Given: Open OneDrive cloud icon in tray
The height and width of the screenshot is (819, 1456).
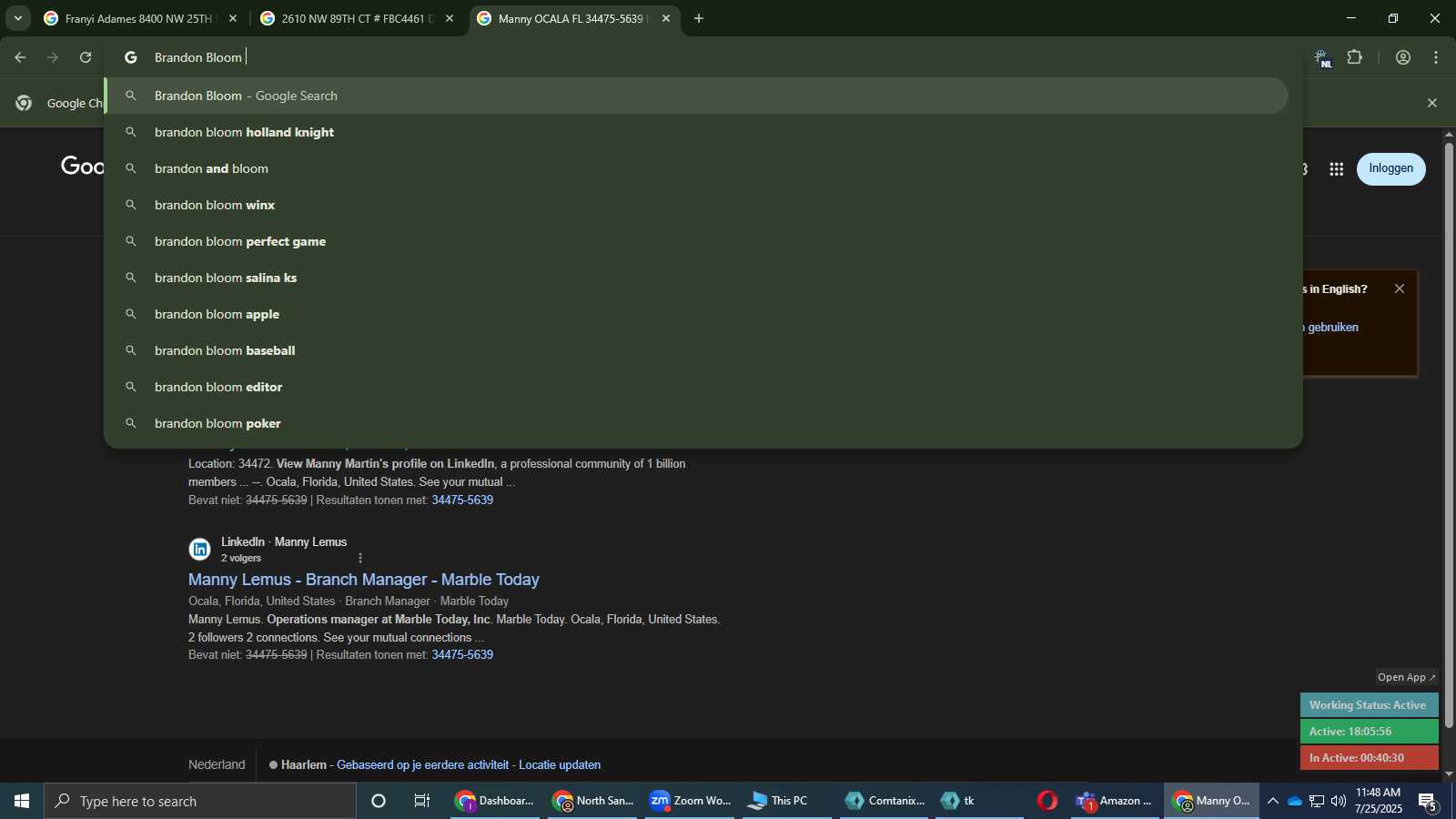Looking at the screenshot, I should coord(1295,801).
